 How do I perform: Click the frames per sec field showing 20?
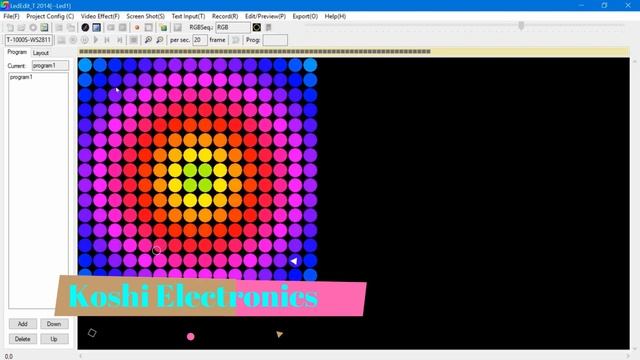pos(200,40)
